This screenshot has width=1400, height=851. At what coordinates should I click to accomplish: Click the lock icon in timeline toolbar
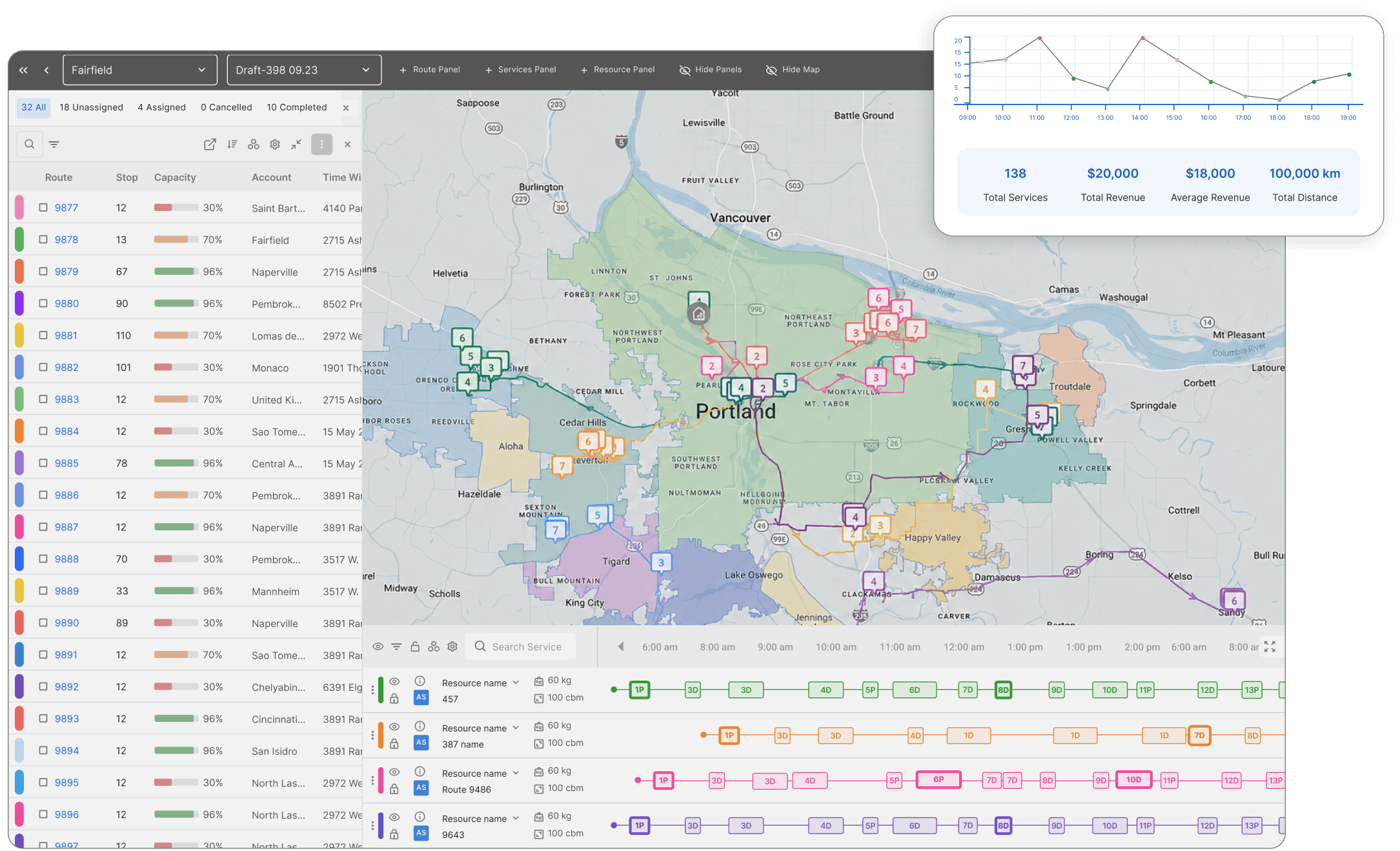pyautogui.click(x=415, y=646)
